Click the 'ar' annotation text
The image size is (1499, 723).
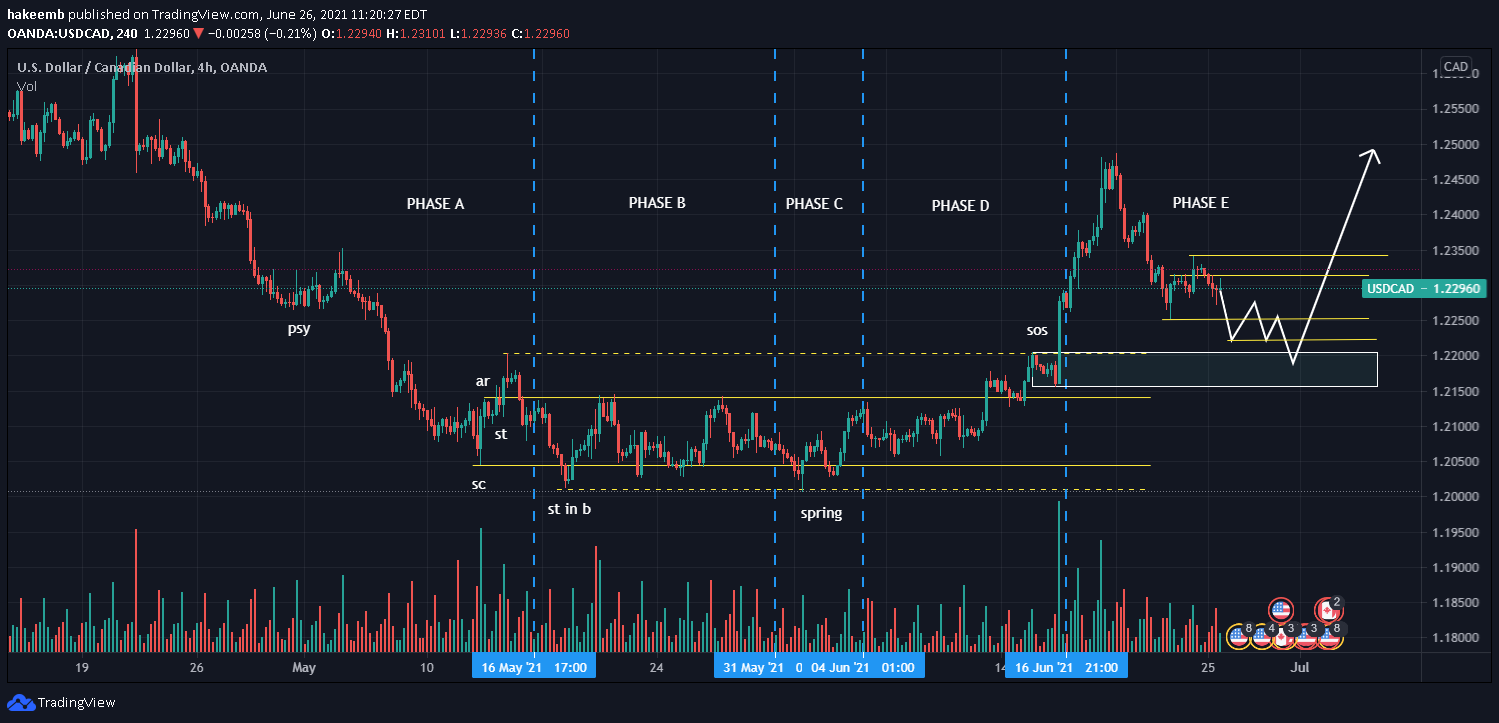coord(483,381)
